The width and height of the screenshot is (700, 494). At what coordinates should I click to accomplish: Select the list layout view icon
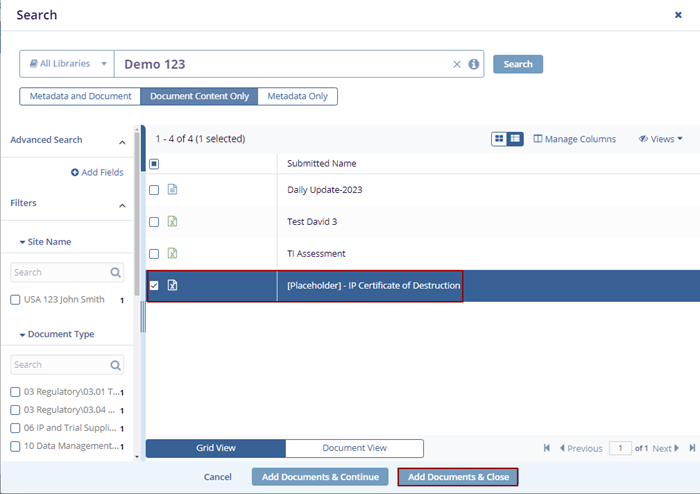[x=515, y=139]
